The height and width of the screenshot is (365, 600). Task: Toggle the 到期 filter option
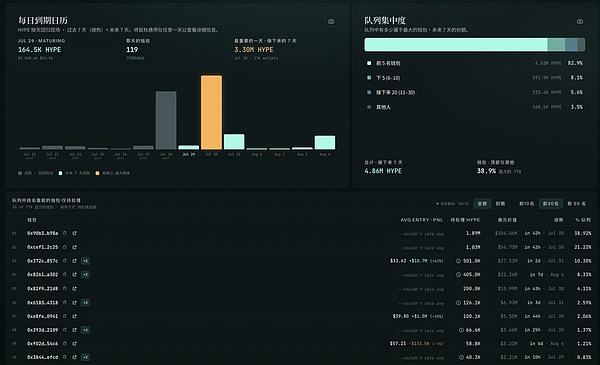pyautogui.click(x=501, y=204)
